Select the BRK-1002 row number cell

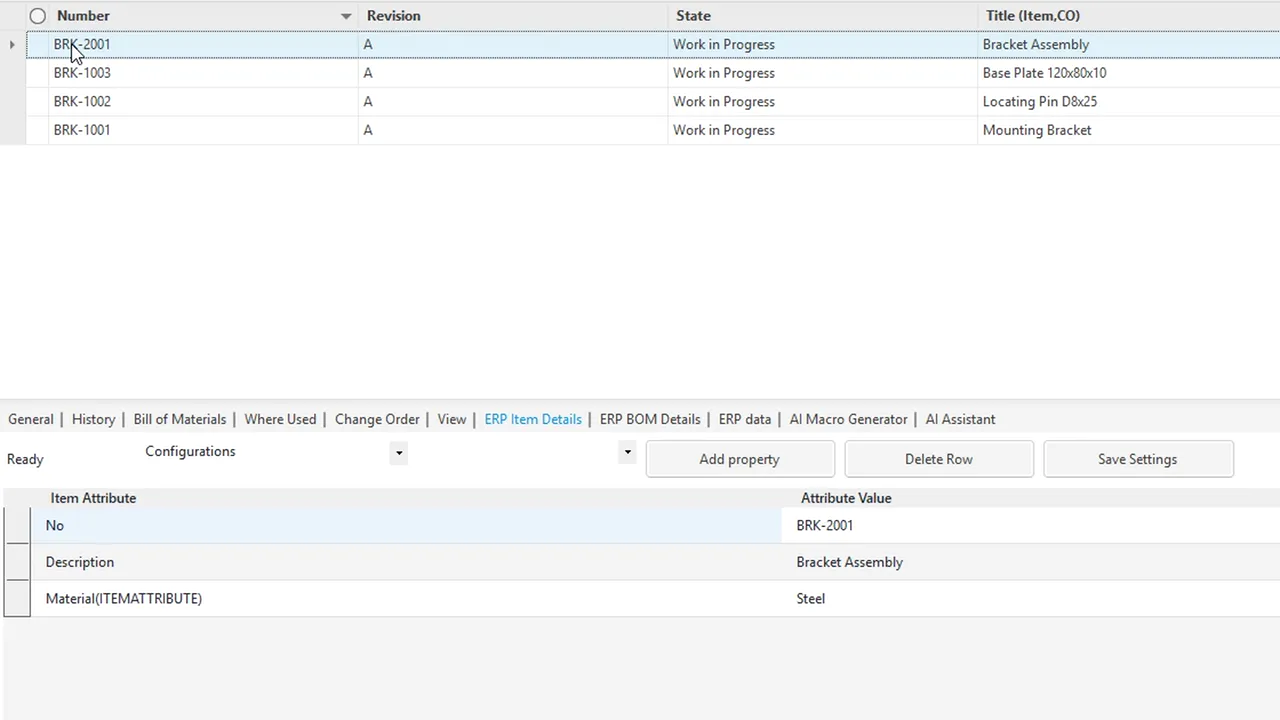(203, 101)
